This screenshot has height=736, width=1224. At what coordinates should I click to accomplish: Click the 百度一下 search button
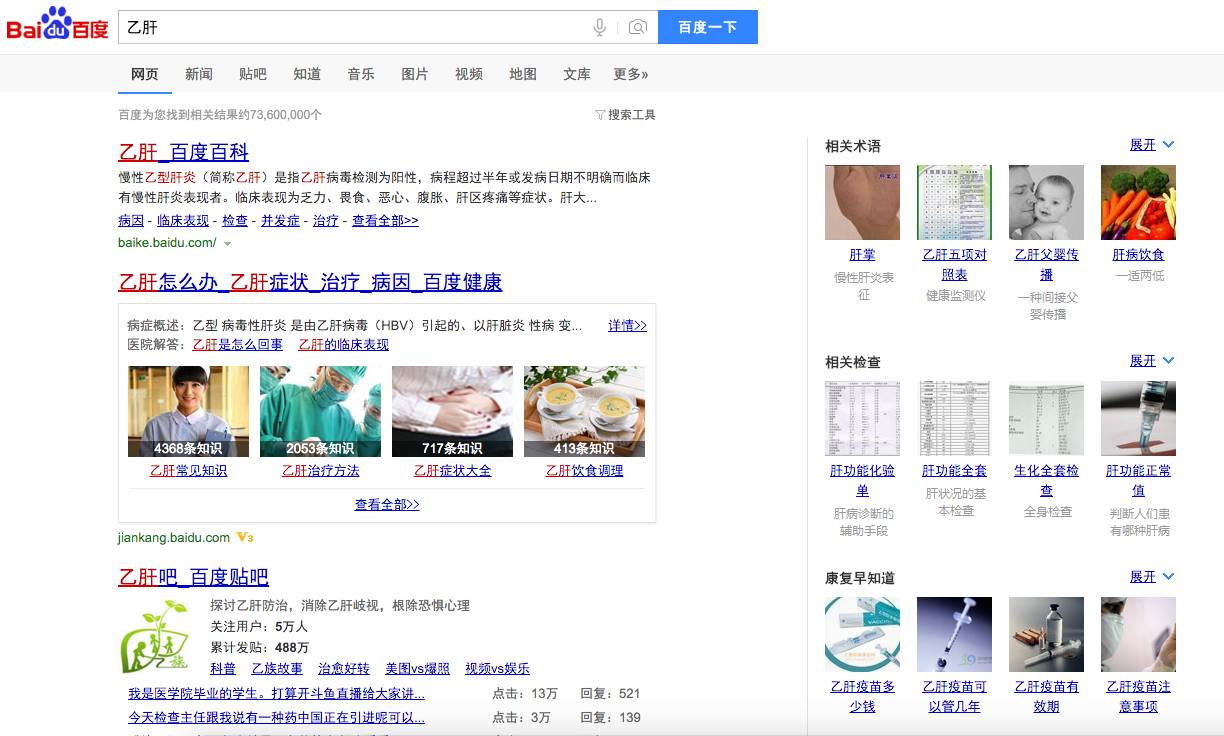coord(708,27)
